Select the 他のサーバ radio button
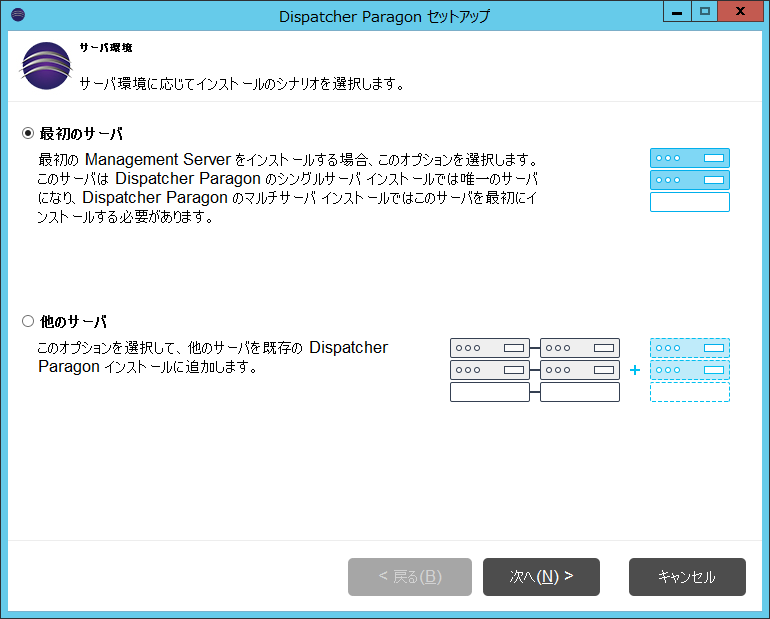This screenshot has height=619, width=770. 28,321
